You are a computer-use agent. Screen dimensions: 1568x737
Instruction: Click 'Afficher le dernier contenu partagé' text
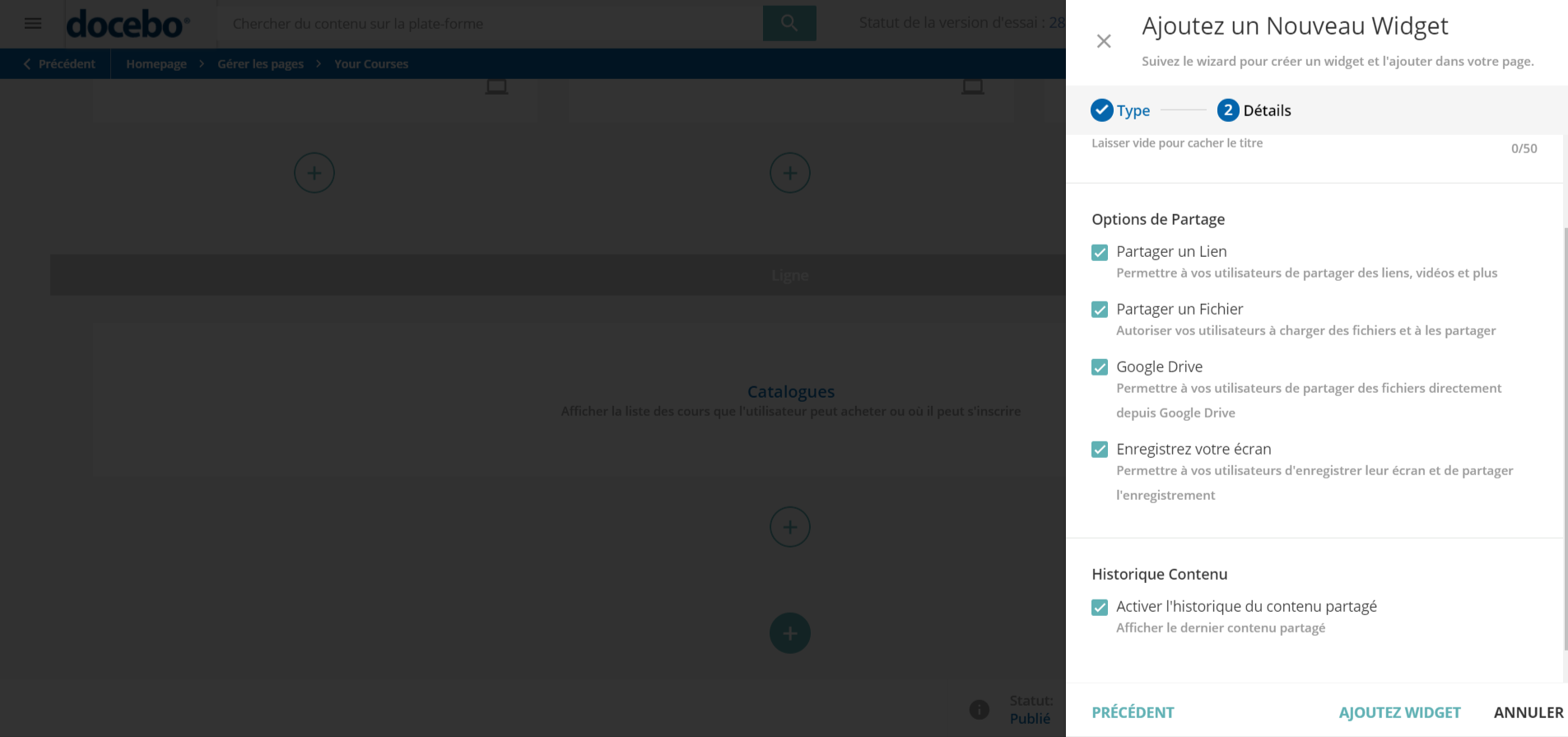click(1221, 627)
